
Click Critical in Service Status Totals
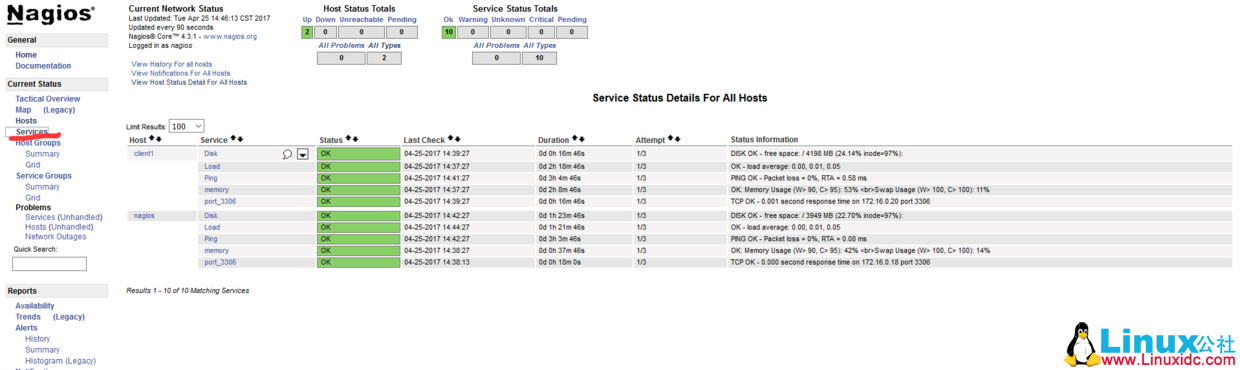[x=541, y=20]
